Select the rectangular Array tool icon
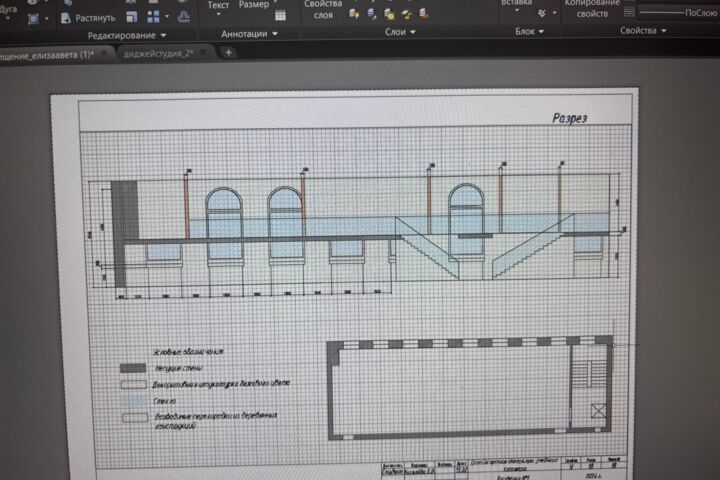 (x=153, y=17)
